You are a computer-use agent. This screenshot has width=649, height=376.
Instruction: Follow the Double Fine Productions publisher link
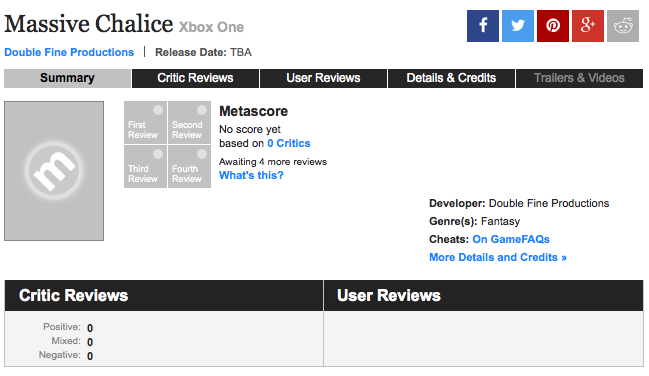click(x=69, y=52)
